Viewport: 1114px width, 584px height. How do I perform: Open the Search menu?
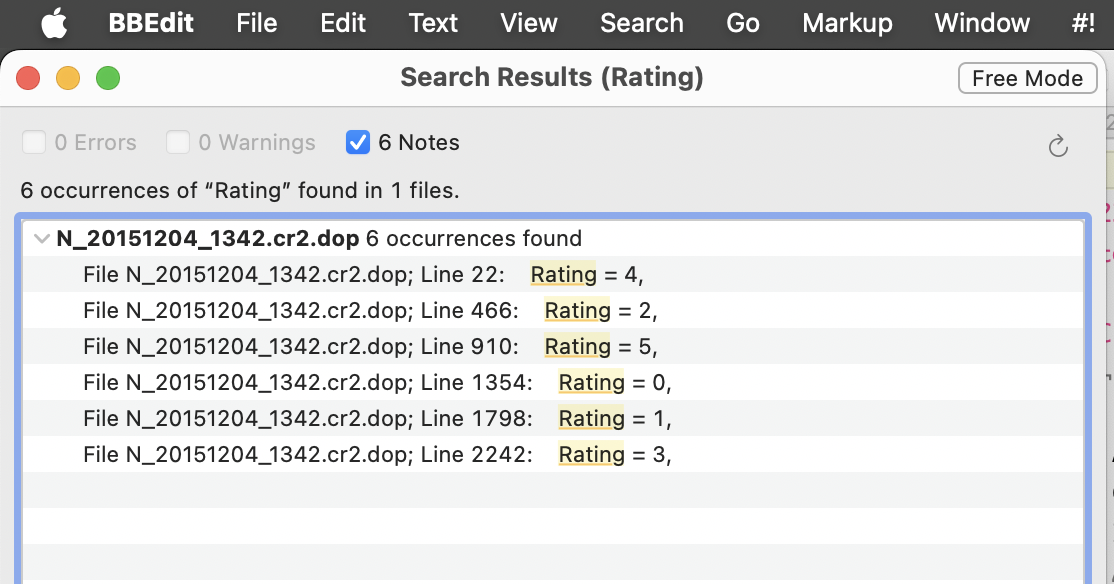point(642,23)
